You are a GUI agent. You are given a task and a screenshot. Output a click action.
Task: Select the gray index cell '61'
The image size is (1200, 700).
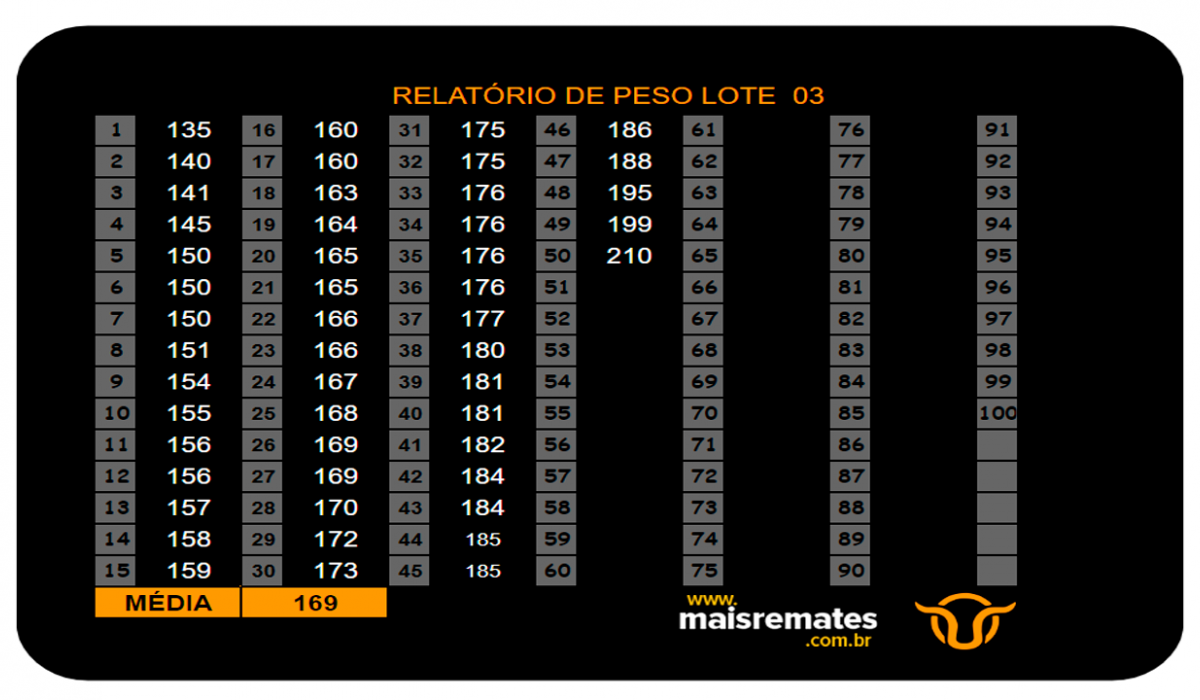coord(704,130)
